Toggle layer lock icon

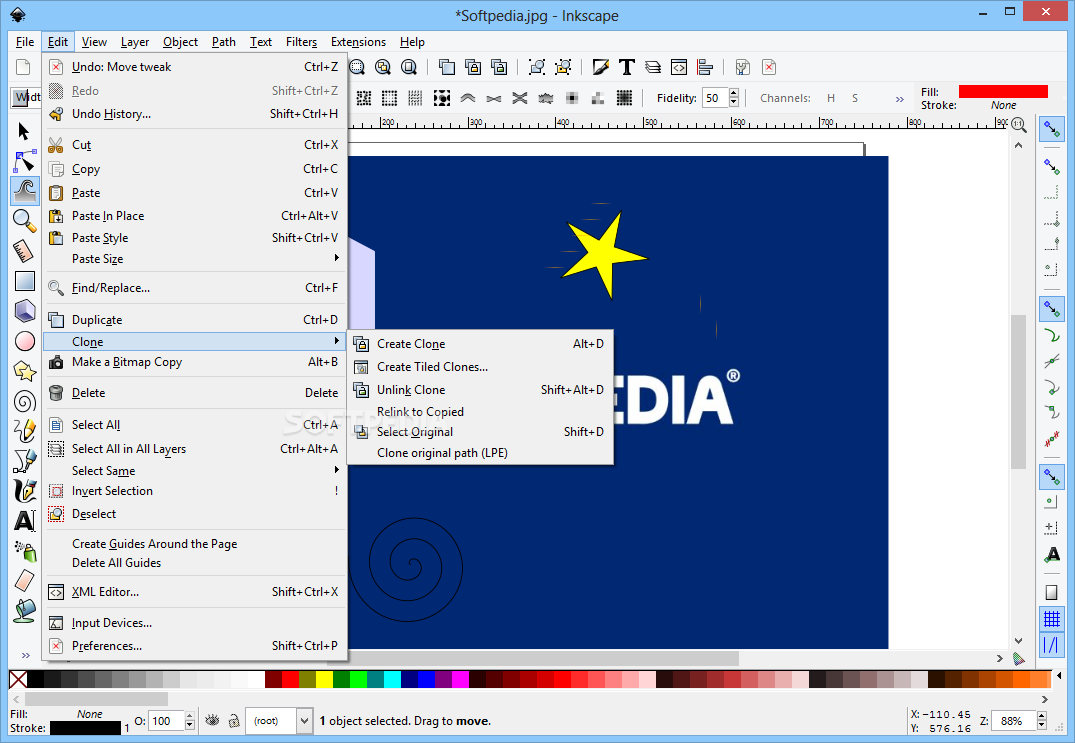tap(234, 720)
